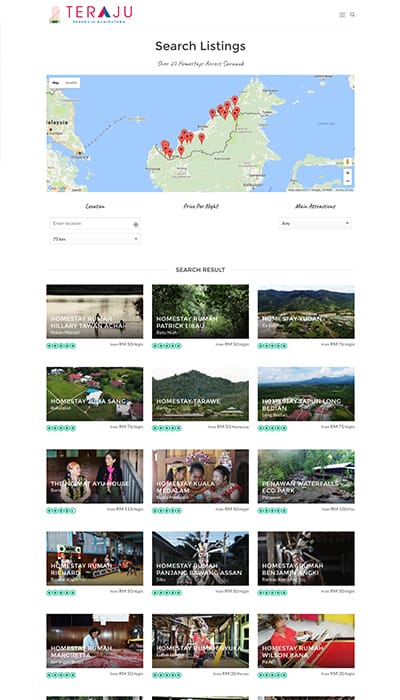Open Homestay Rumah Panjang Bawang Assan listing
Screen dimensions: 400x700
coord(200,558)
